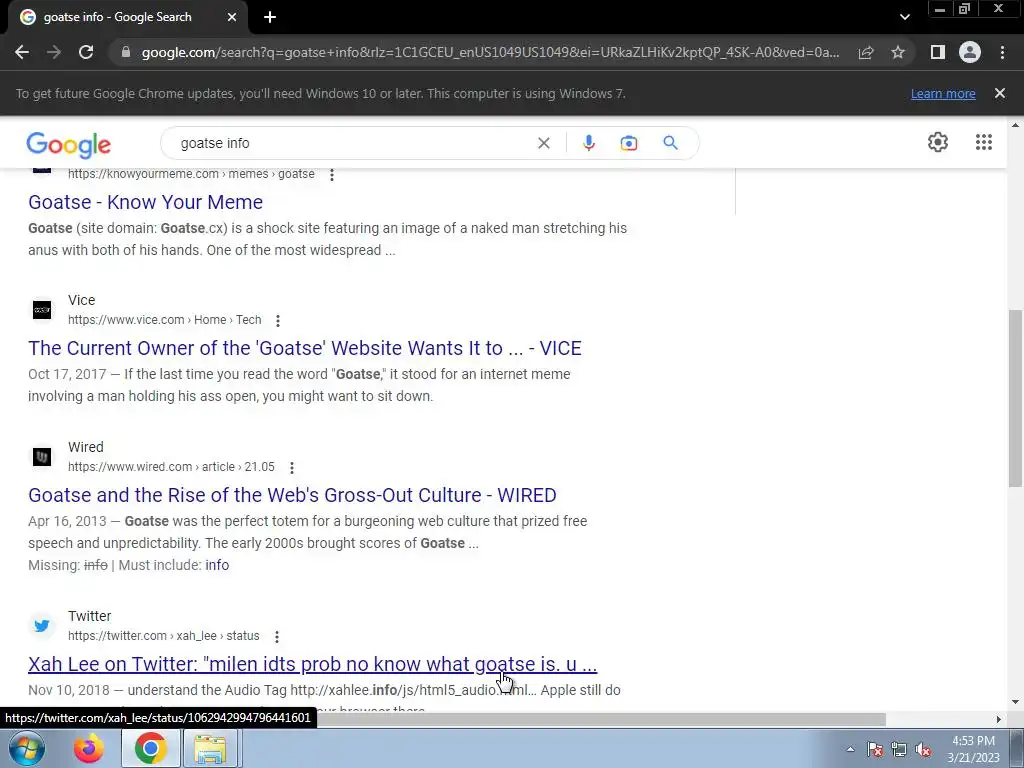Open Chrome side panel icon
The image size is (1024, 768).
938,52
